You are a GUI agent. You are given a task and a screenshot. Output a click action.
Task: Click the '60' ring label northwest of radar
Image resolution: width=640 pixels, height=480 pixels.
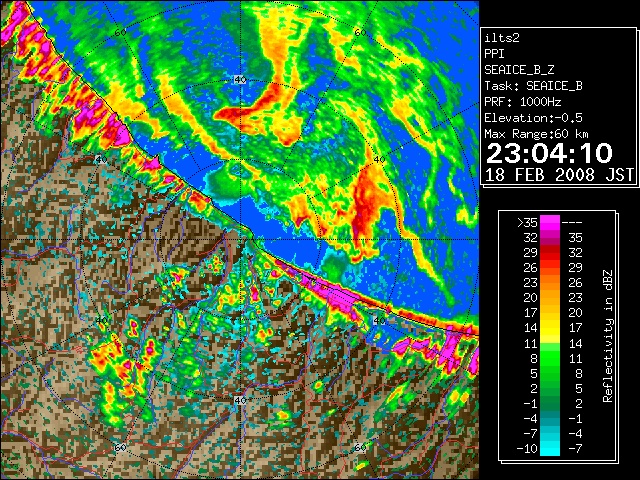tap(120, 32)
